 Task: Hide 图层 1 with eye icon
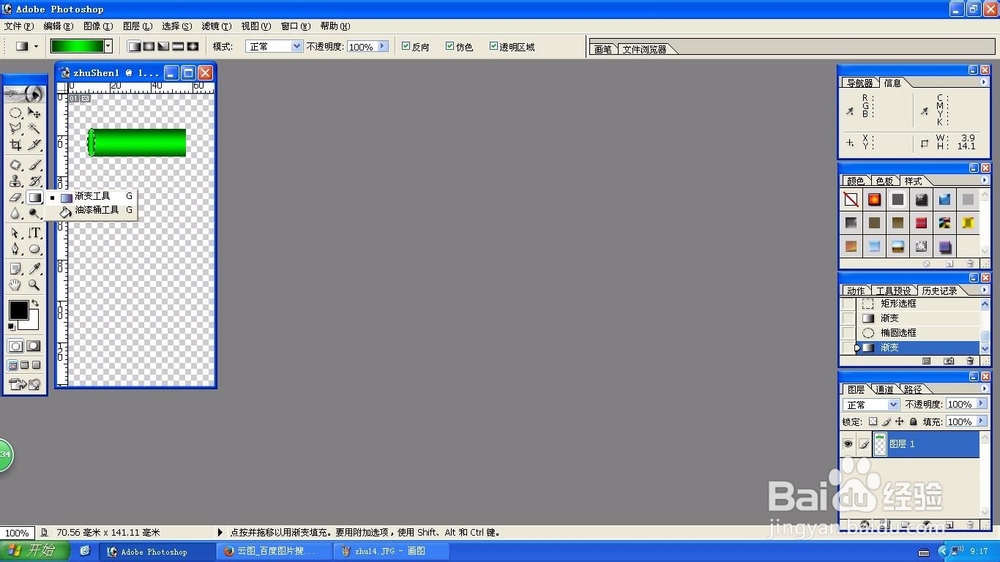(848, 443)
